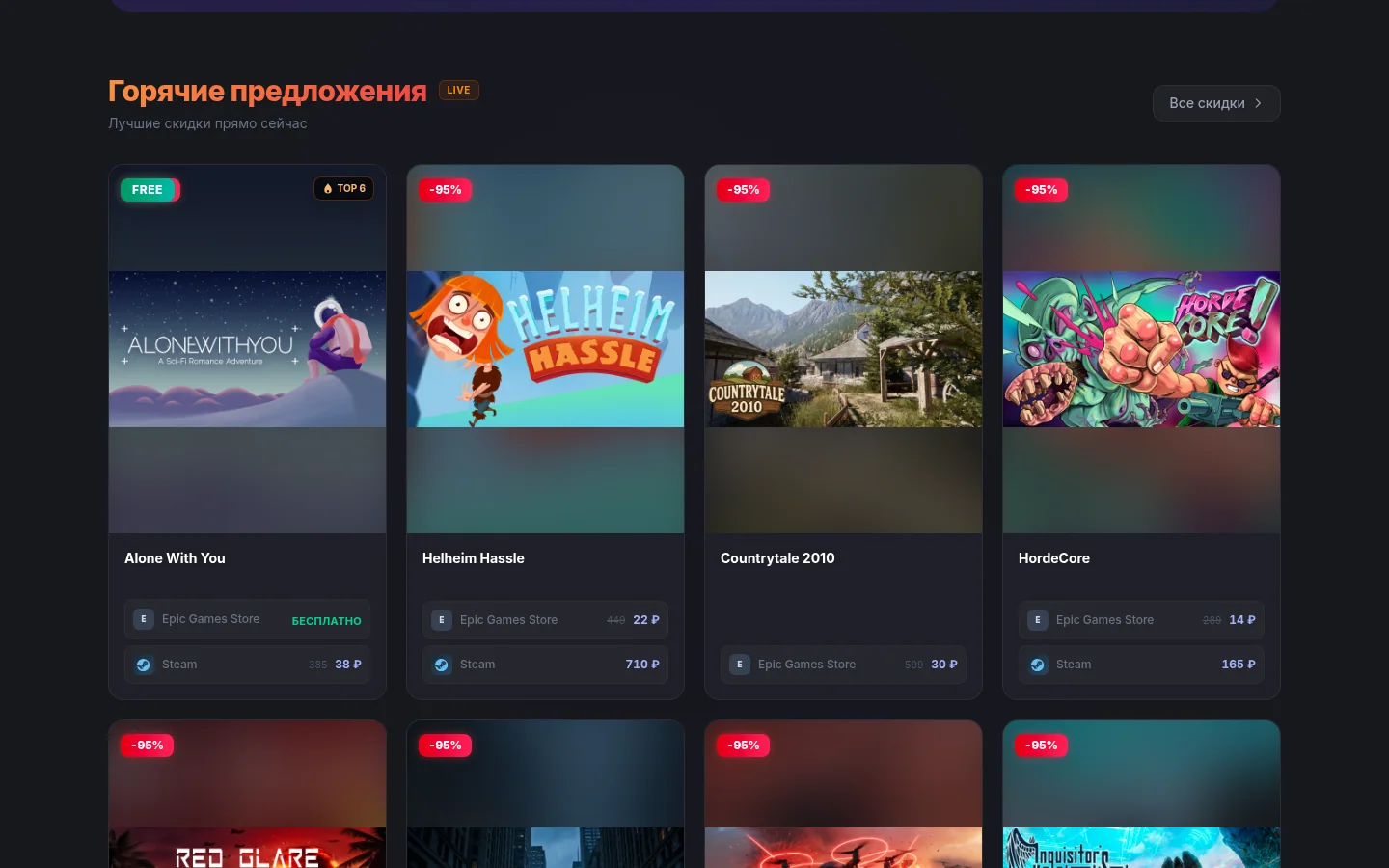This screenshot has width=1389, height=868.
Task: Click the Alone With You title
Action: (x=175, y=558)
